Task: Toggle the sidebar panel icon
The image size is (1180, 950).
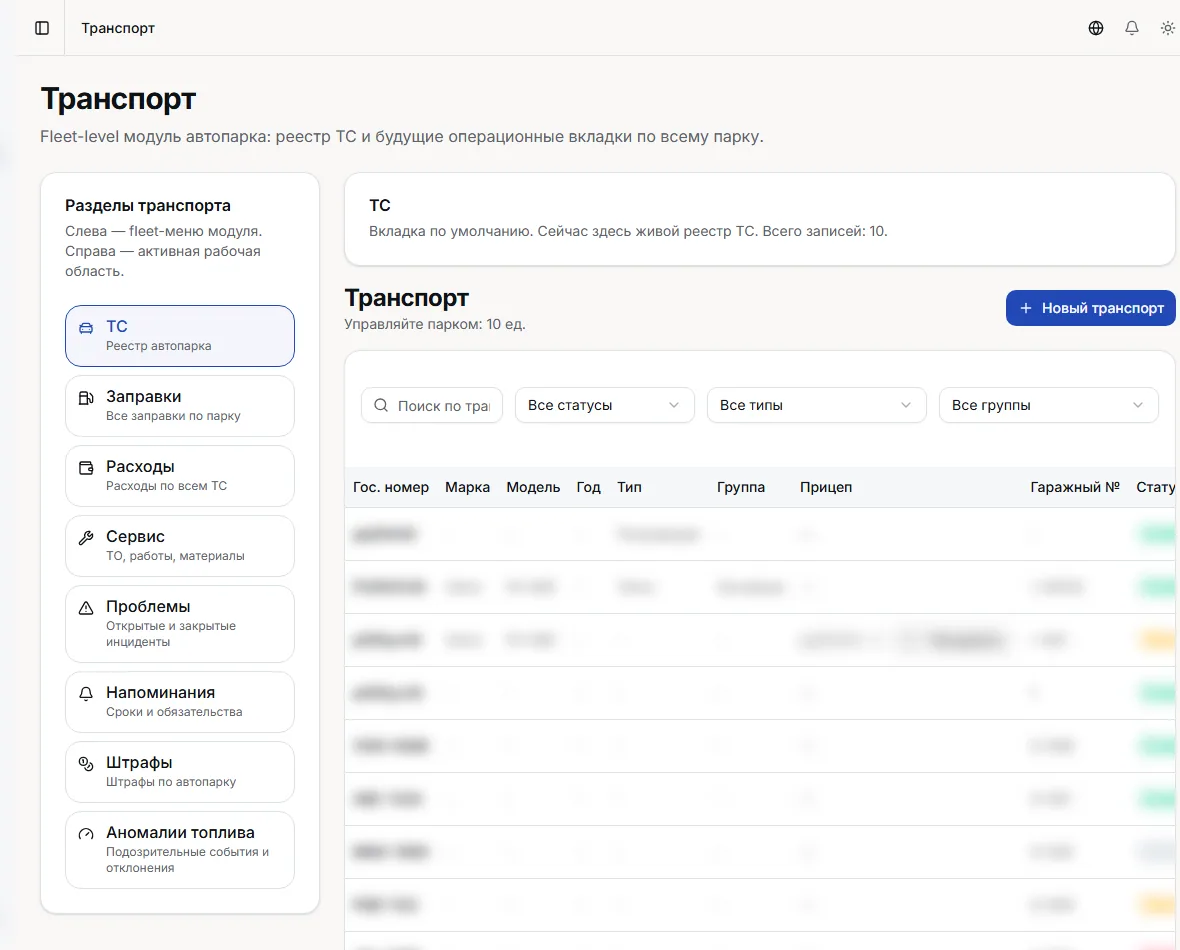Action: point(42,28)
